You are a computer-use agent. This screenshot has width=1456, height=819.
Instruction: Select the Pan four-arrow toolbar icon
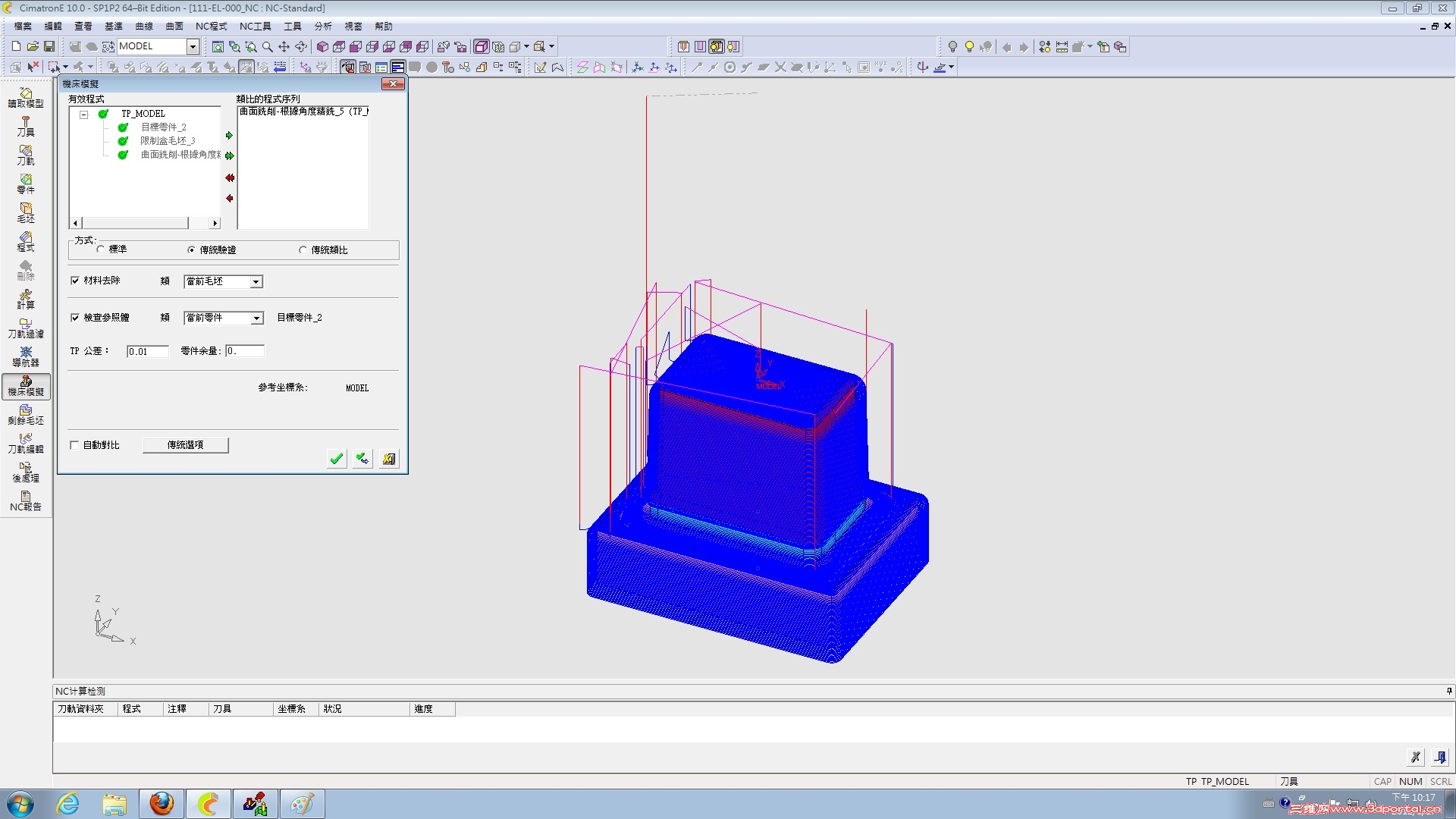[x=284, y=46]
